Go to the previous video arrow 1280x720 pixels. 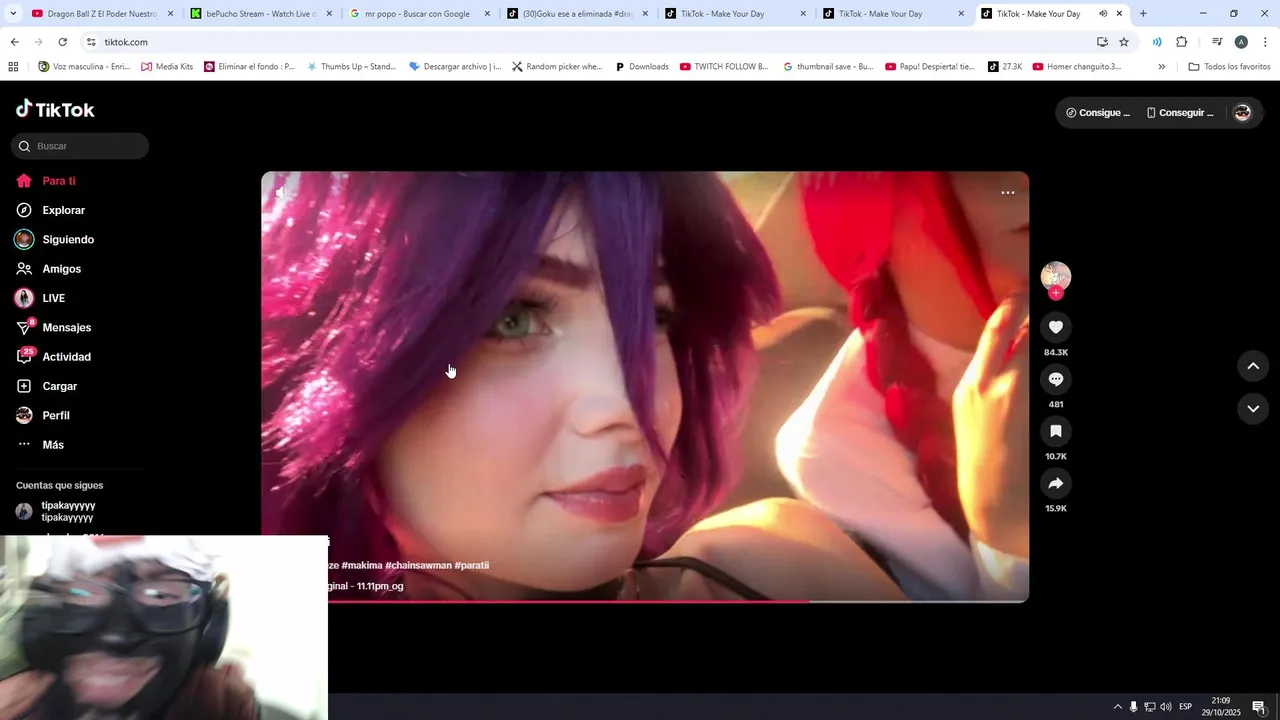click(1253, 366)
